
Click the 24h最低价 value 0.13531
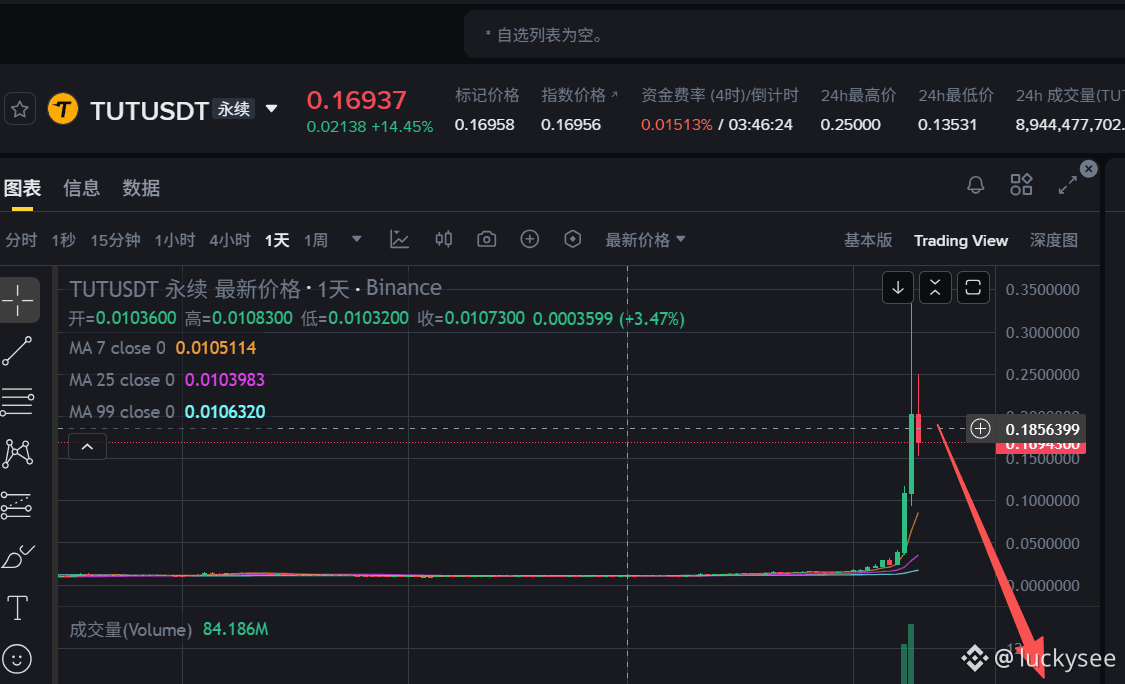click(947, 125)
